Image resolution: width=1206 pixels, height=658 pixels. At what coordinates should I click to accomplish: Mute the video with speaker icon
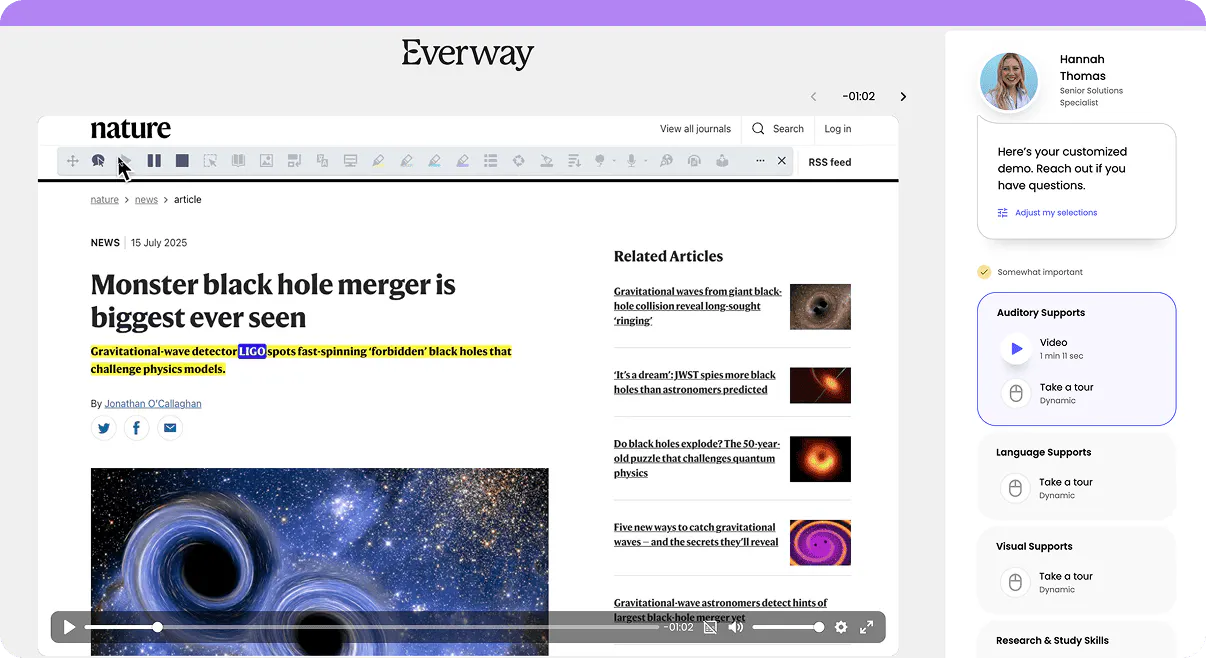[x=737, y=627]
